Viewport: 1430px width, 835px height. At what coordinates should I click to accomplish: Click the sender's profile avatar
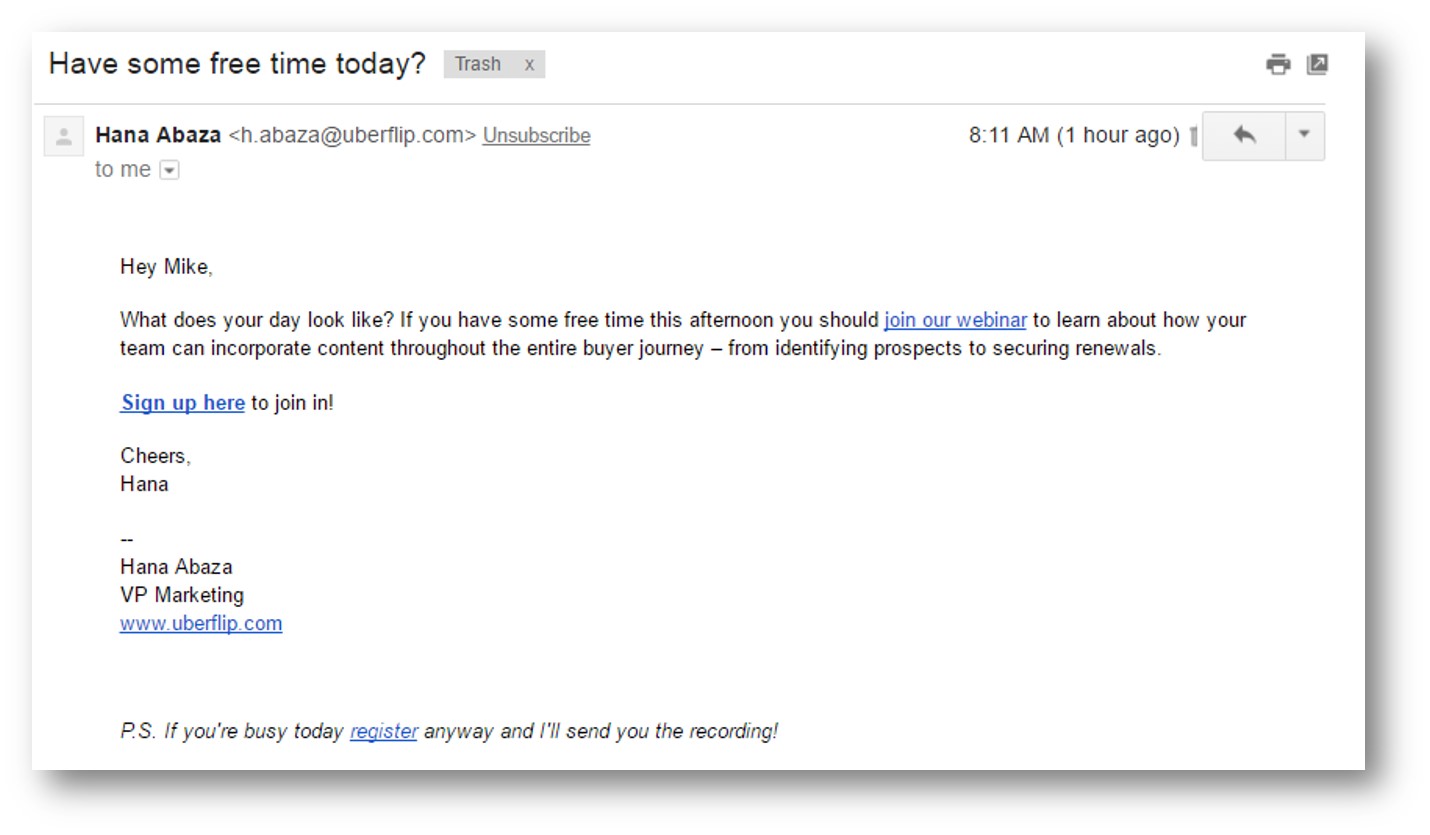click(x=63, y=135)
